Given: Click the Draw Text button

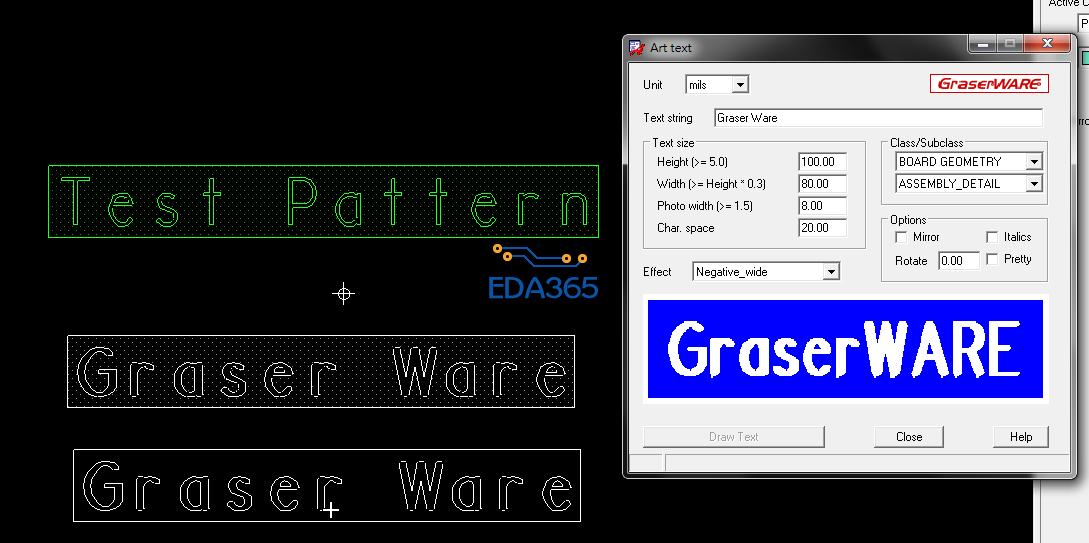Looking at the screenshot, I should (733, 437).
